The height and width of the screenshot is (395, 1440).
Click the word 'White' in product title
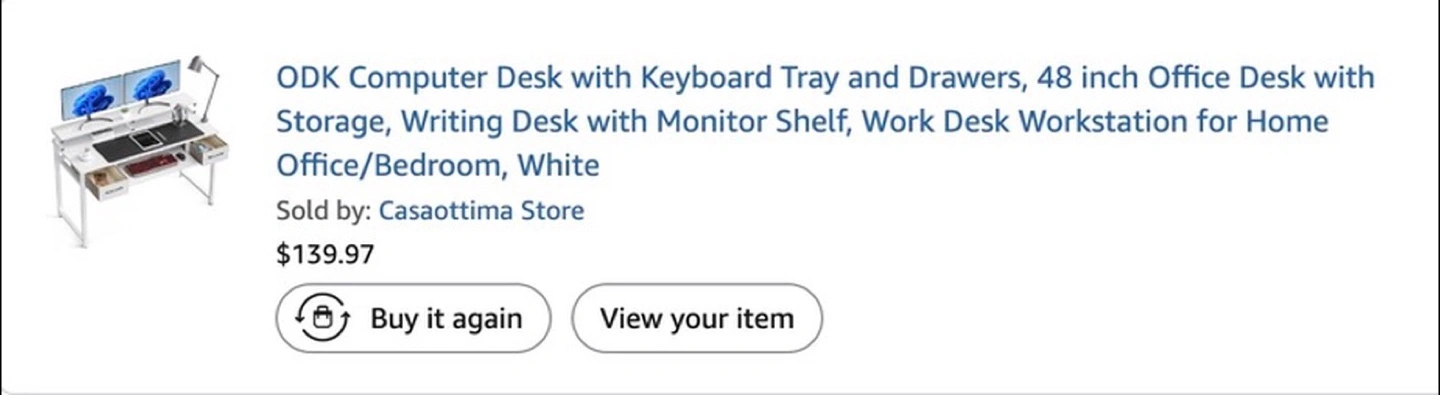(558, 165)
